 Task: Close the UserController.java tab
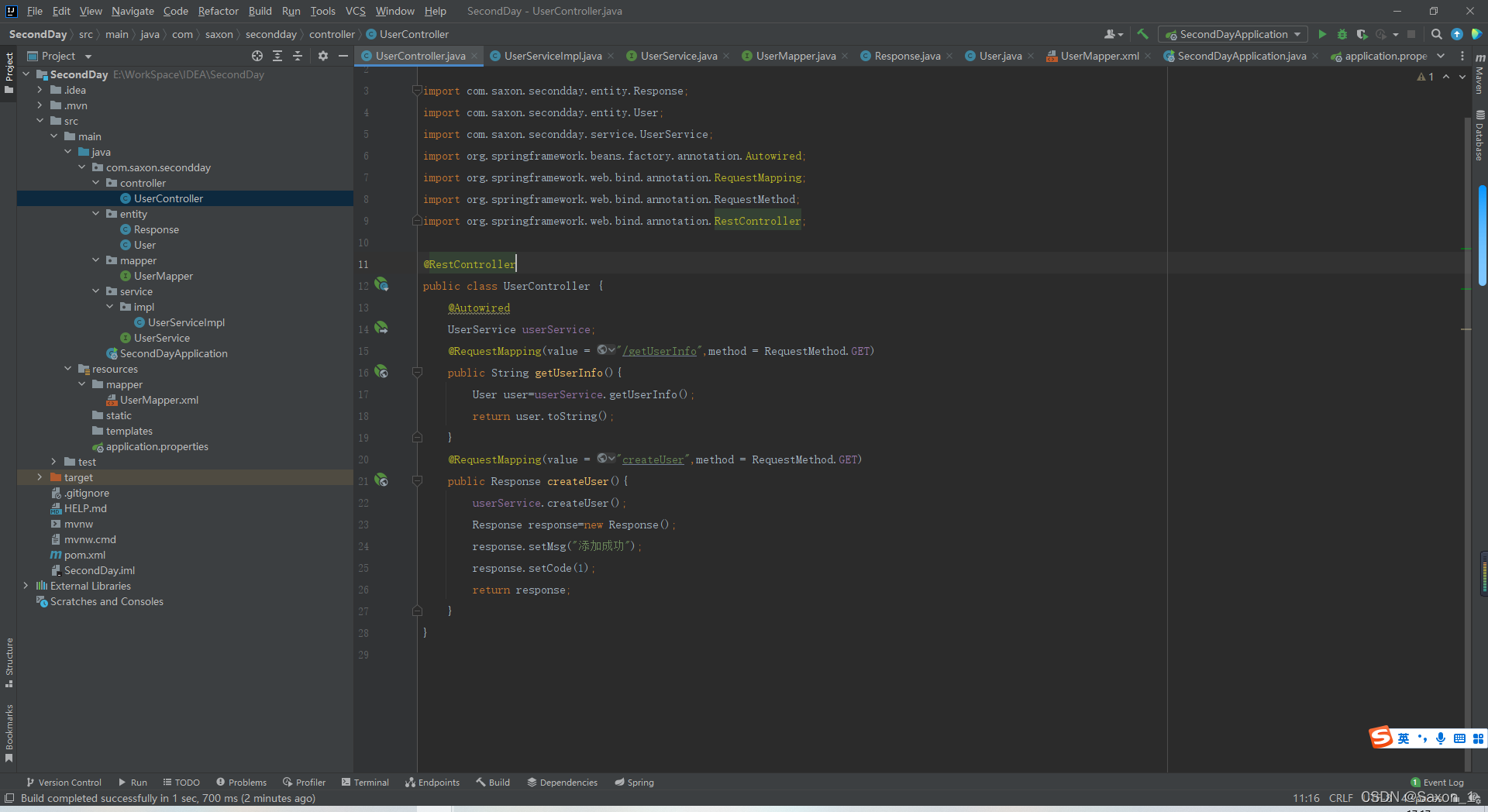click(474, 56)
